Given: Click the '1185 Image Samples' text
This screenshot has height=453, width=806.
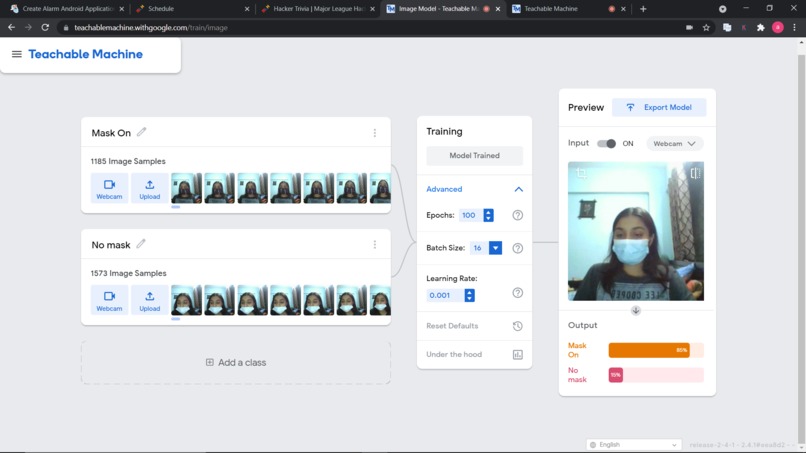Looking at the screenshot, I should point(128,161).
